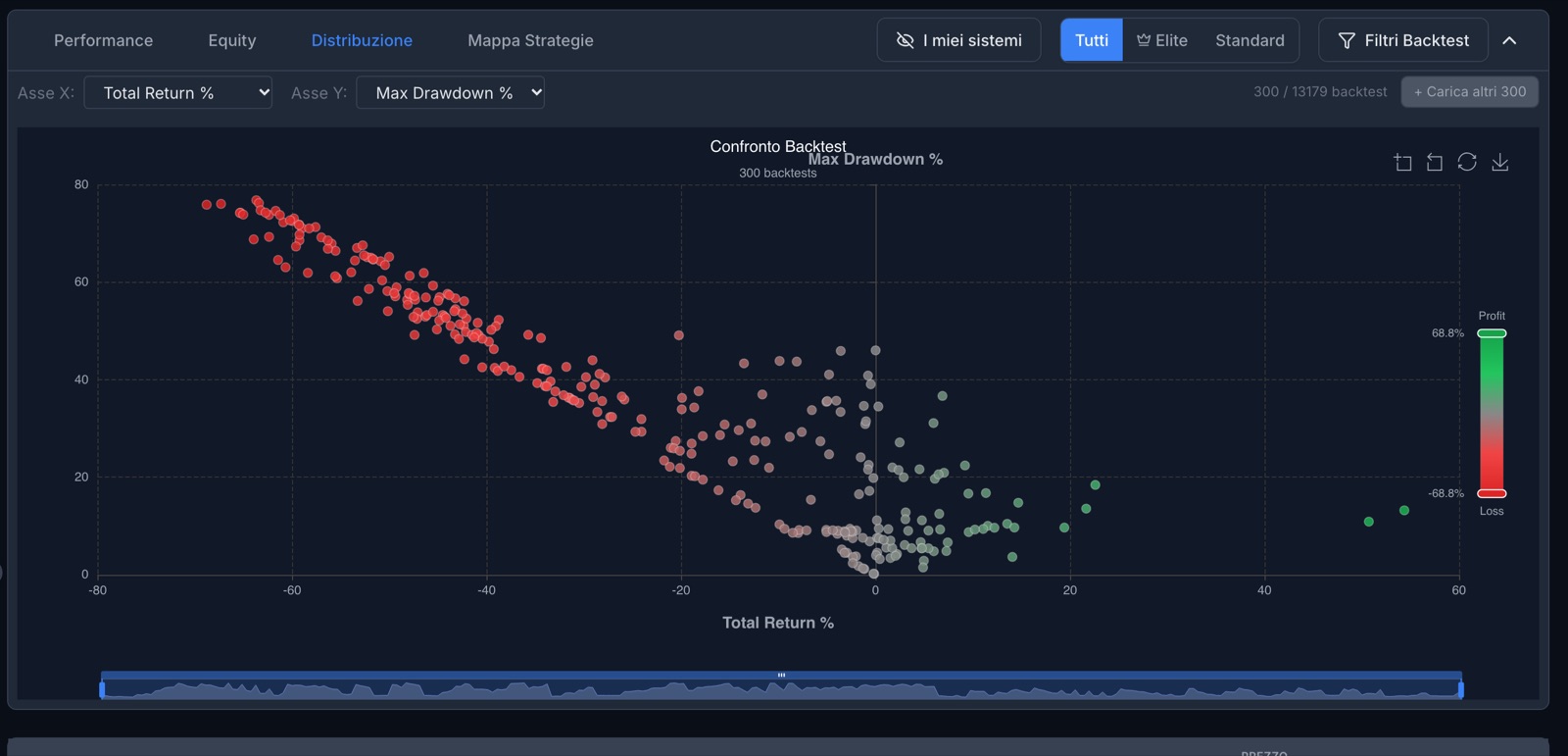Switch to the Elite systems filter

coord(1162,40)
